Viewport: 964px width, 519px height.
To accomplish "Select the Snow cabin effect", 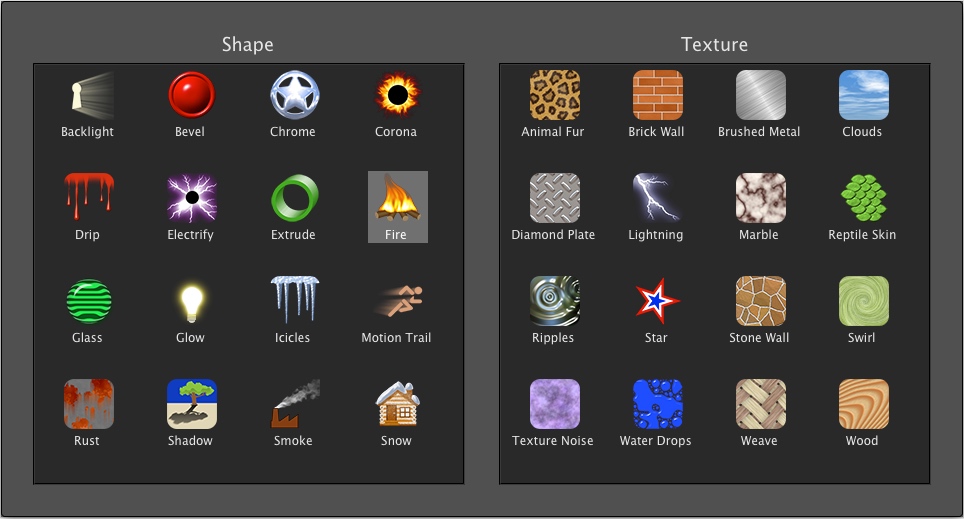I will [x=397, y=404].
